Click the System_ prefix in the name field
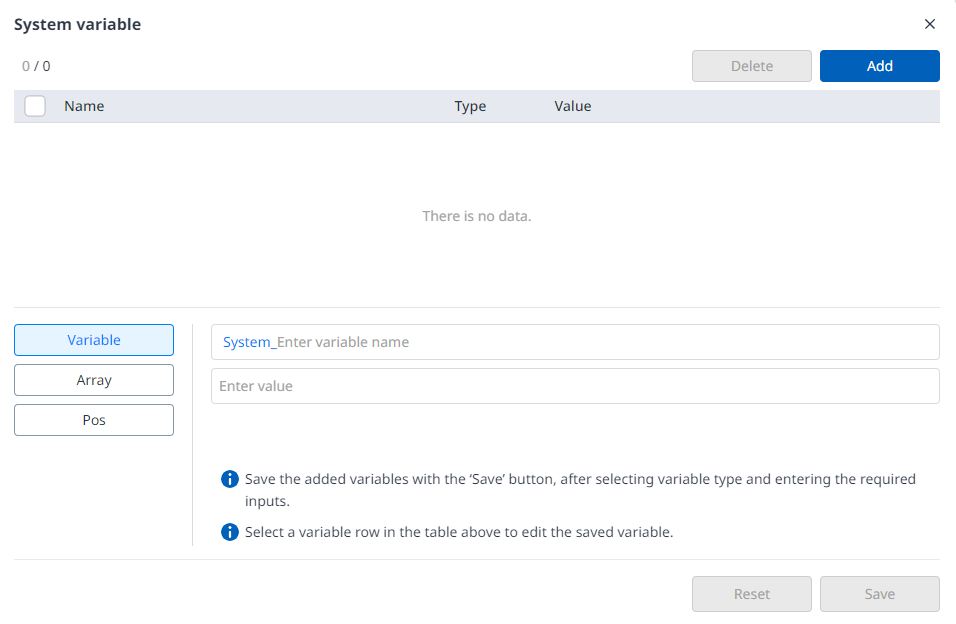Viewport: 956px width, 624px height. coord(248,342)
